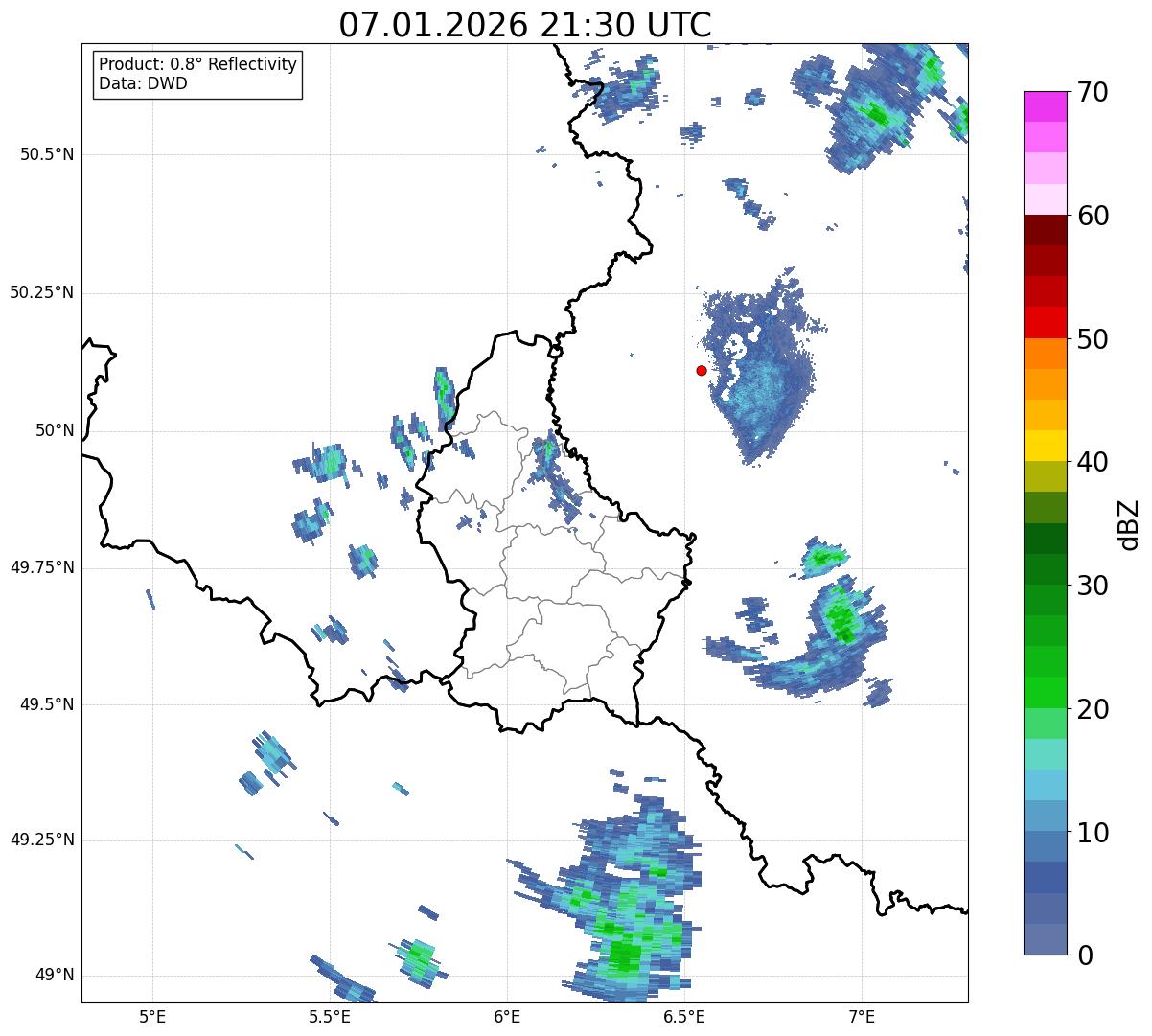This screenshot has height=1036, width=1152.
Task: Click the red dot marker on map
Action: [702, 370]
